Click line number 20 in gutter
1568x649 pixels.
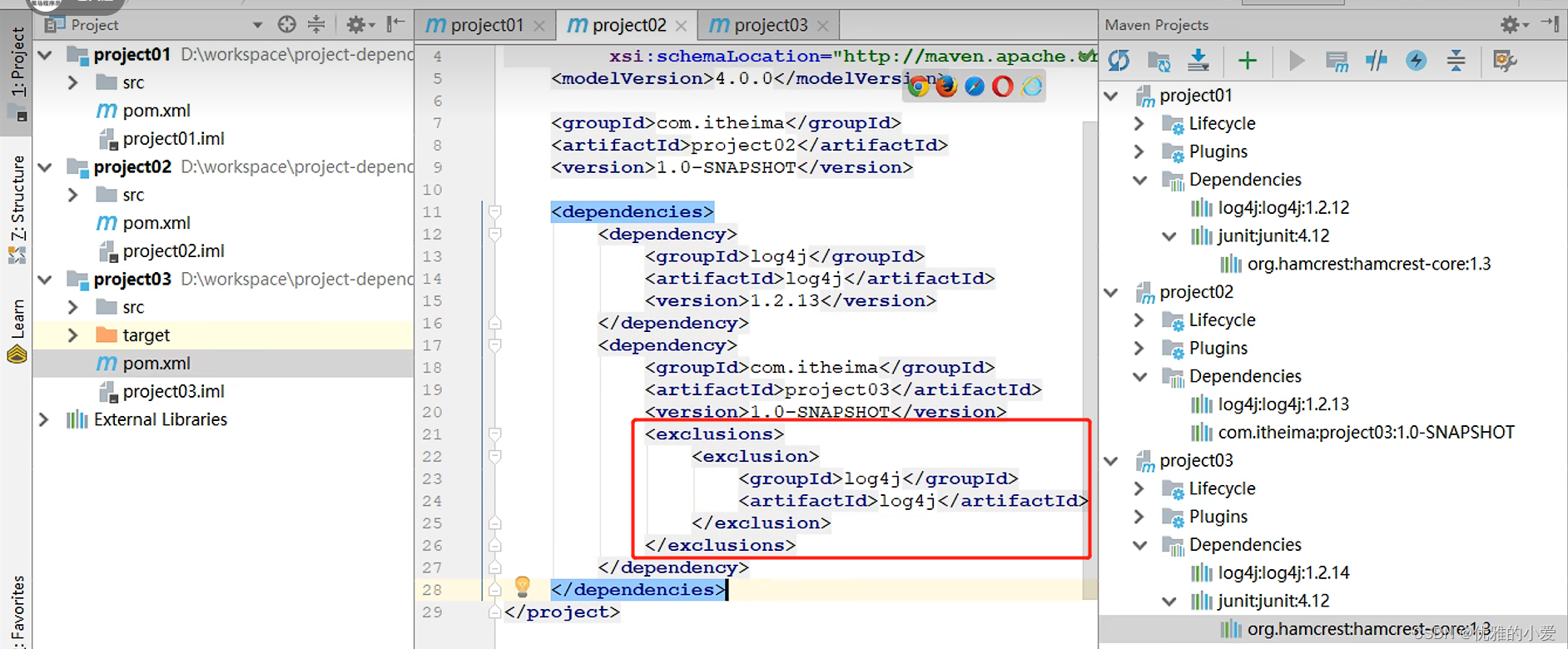tap(432, 412)
